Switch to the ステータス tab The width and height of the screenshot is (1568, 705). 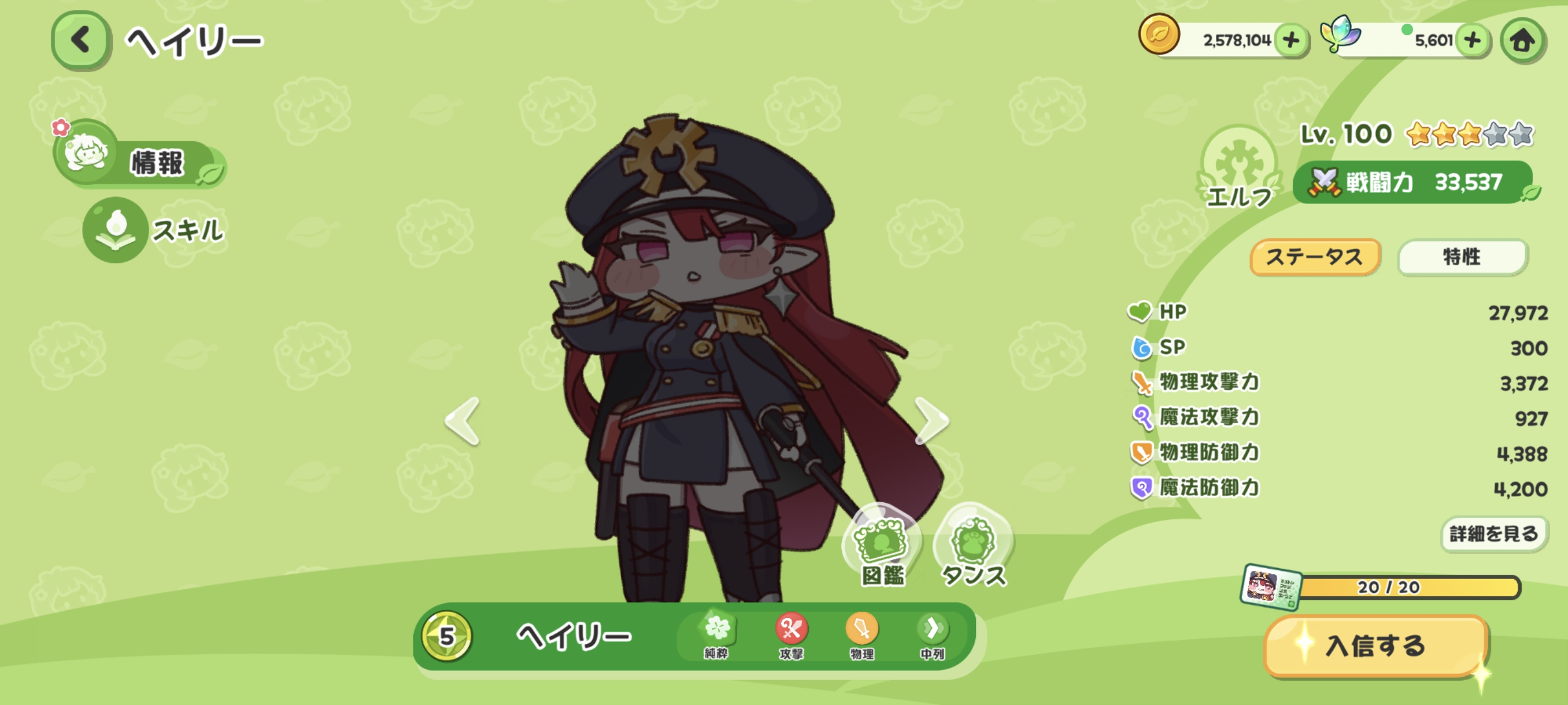(x=1315, y=257)
